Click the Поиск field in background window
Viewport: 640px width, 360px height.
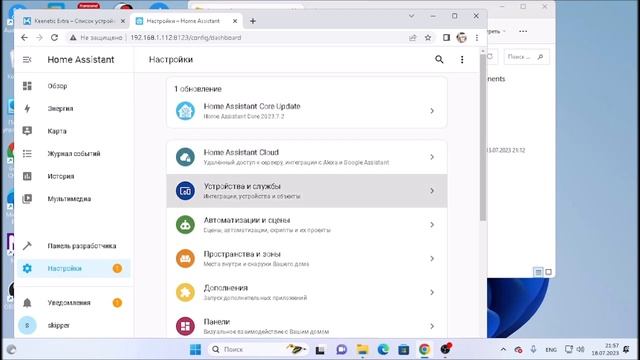point(526,57)
